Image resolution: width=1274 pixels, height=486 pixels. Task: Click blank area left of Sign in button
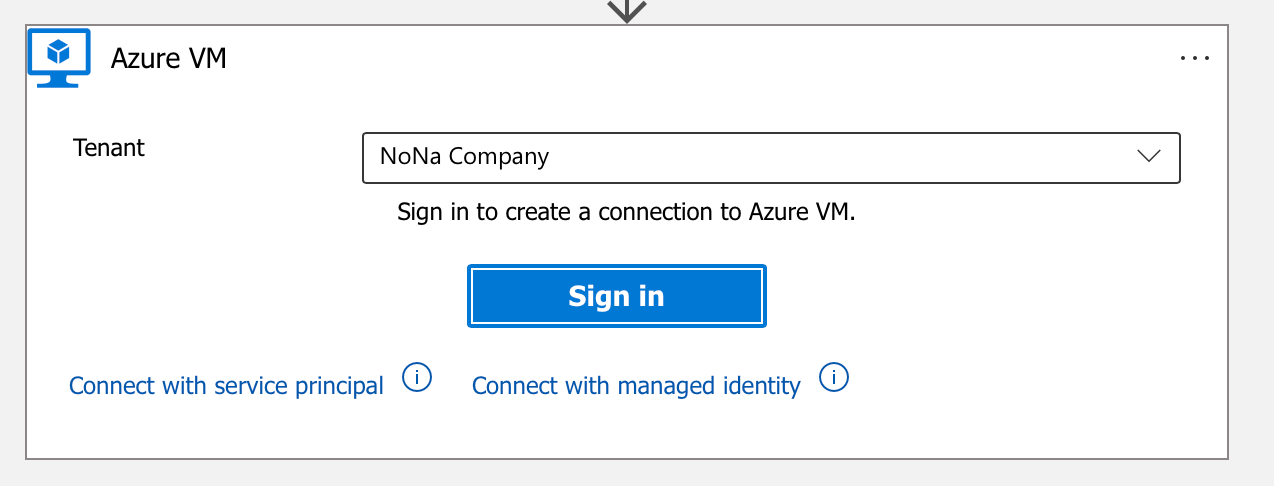tap(250, 296)
